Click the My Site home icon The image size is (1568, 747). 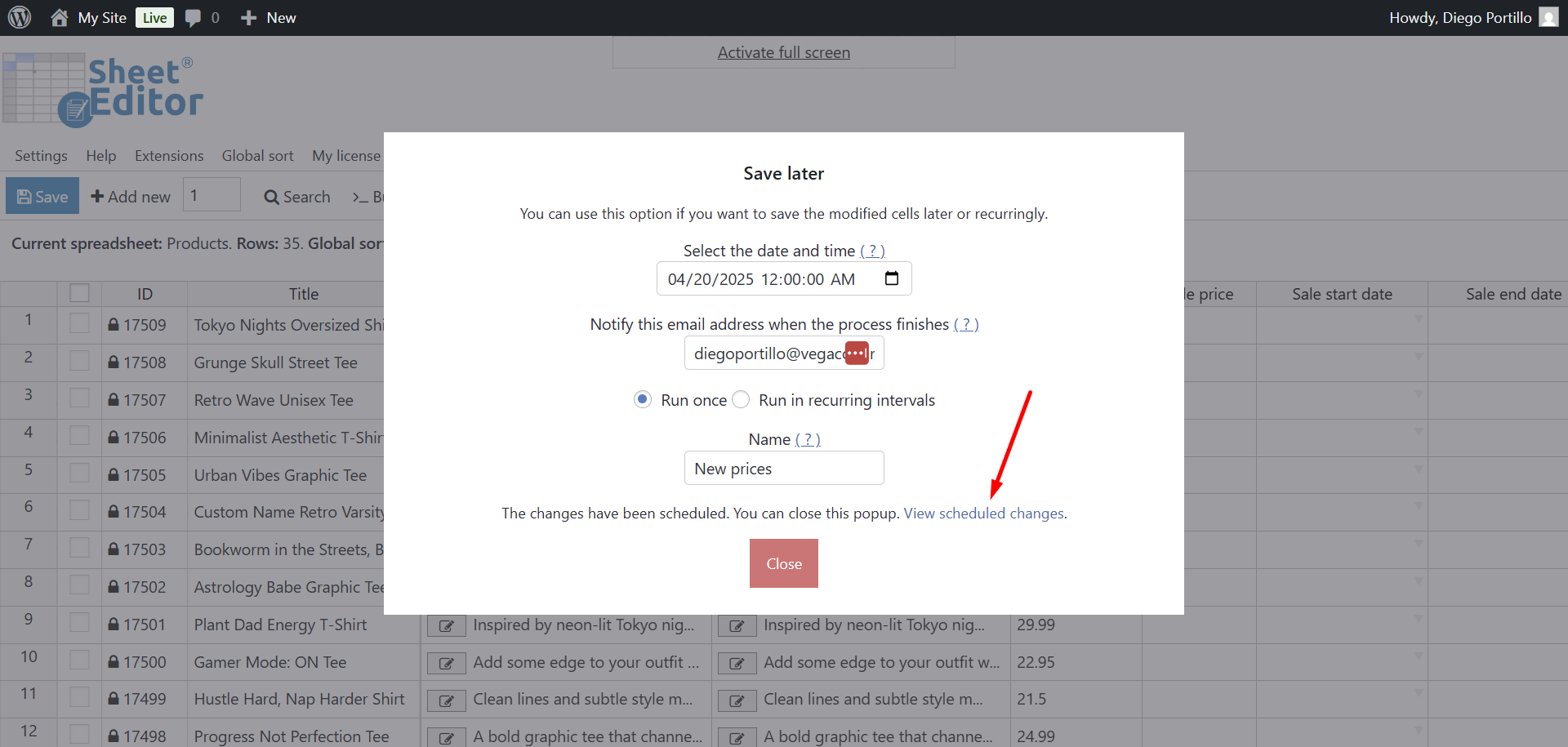click(x=59, y=17)
